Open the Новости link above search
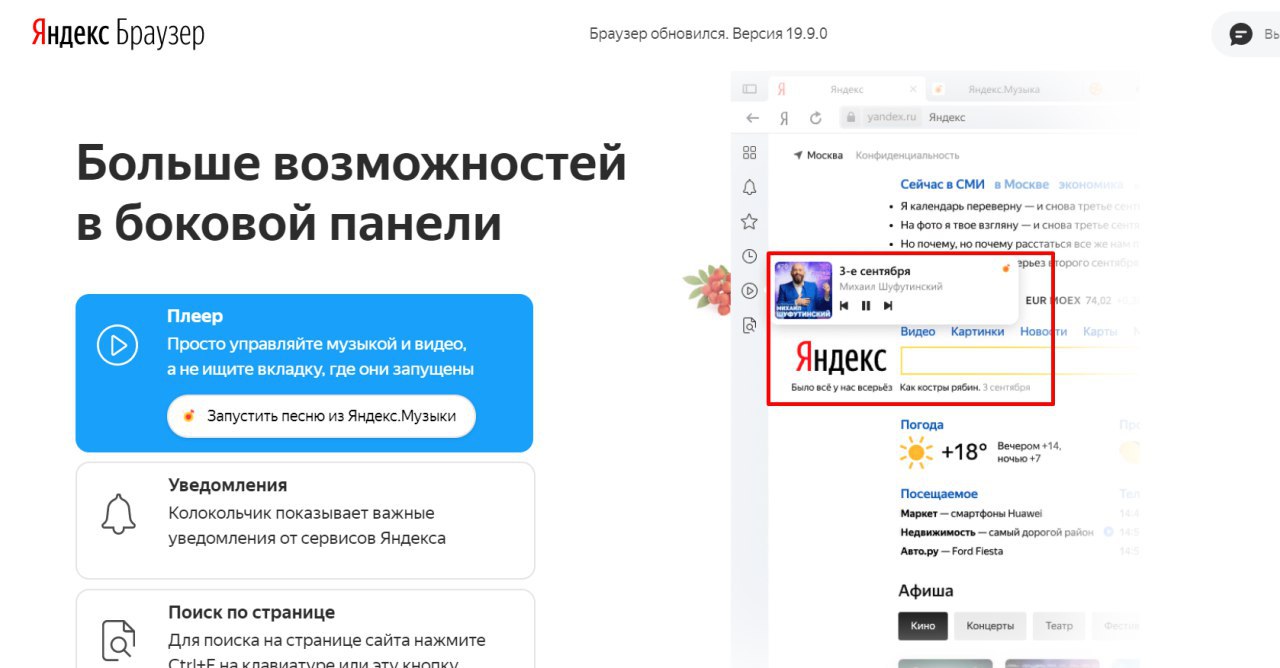This screenshot has width=1280, height=668. [x=1044, y=331]
